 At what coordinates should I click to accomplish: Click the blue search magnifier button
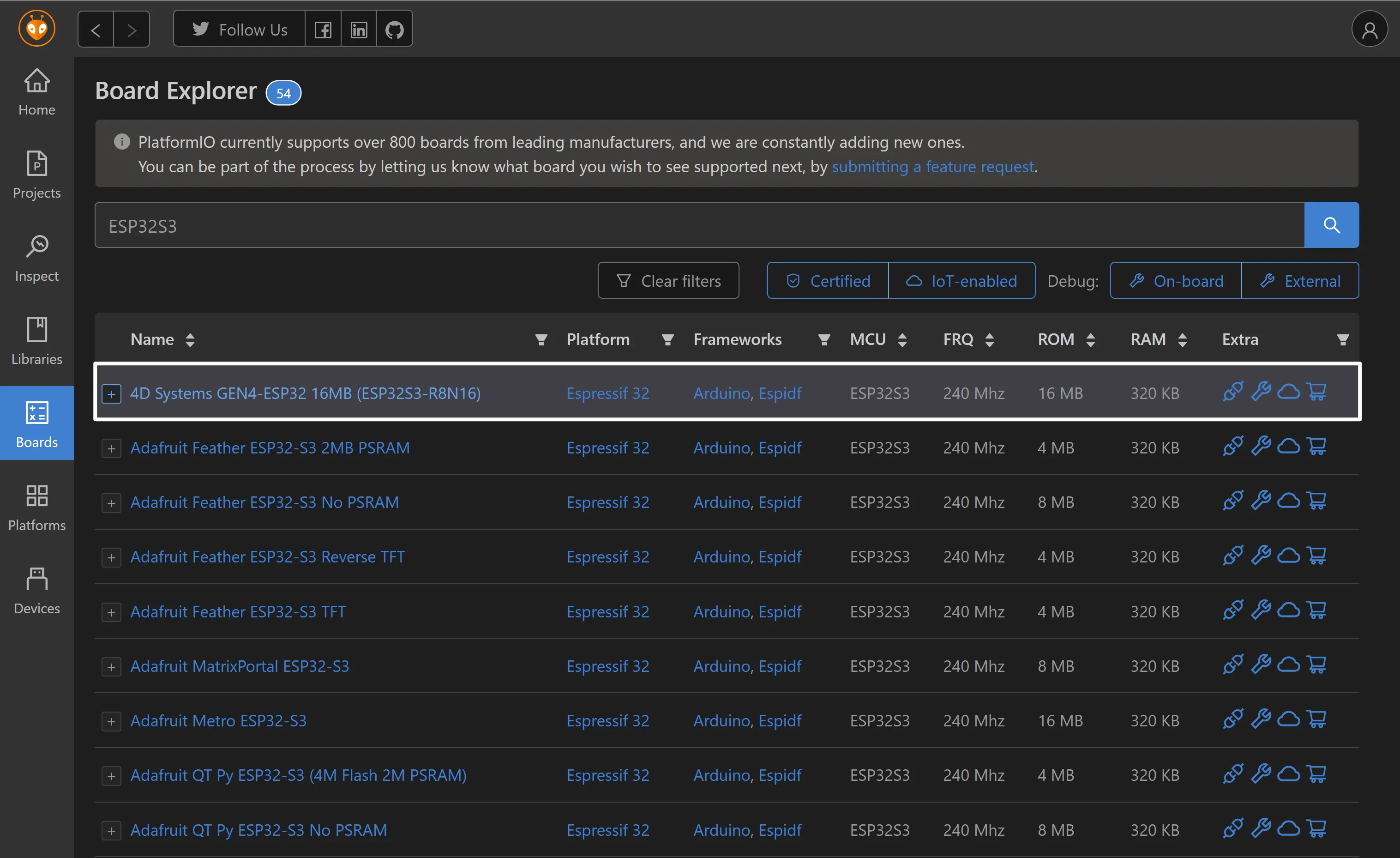(1331, 225)
